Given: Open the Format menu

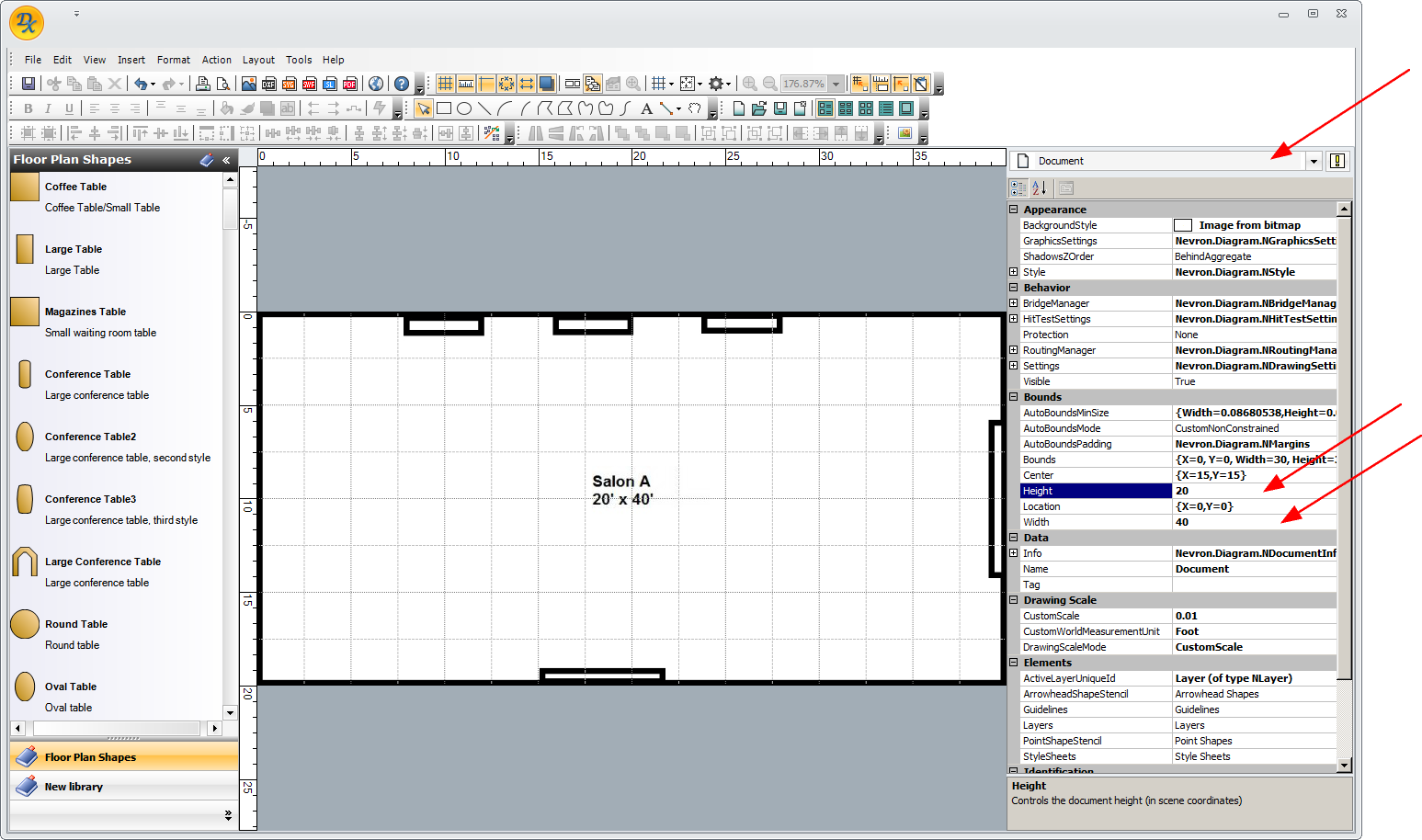Looking at the screenshot, I should pos(174,60).
